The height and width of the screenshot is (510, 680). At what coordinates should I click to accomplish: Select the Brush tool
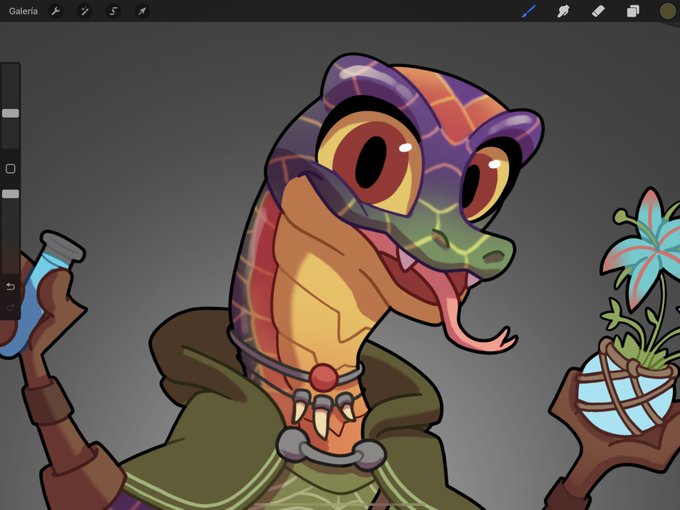528,11
